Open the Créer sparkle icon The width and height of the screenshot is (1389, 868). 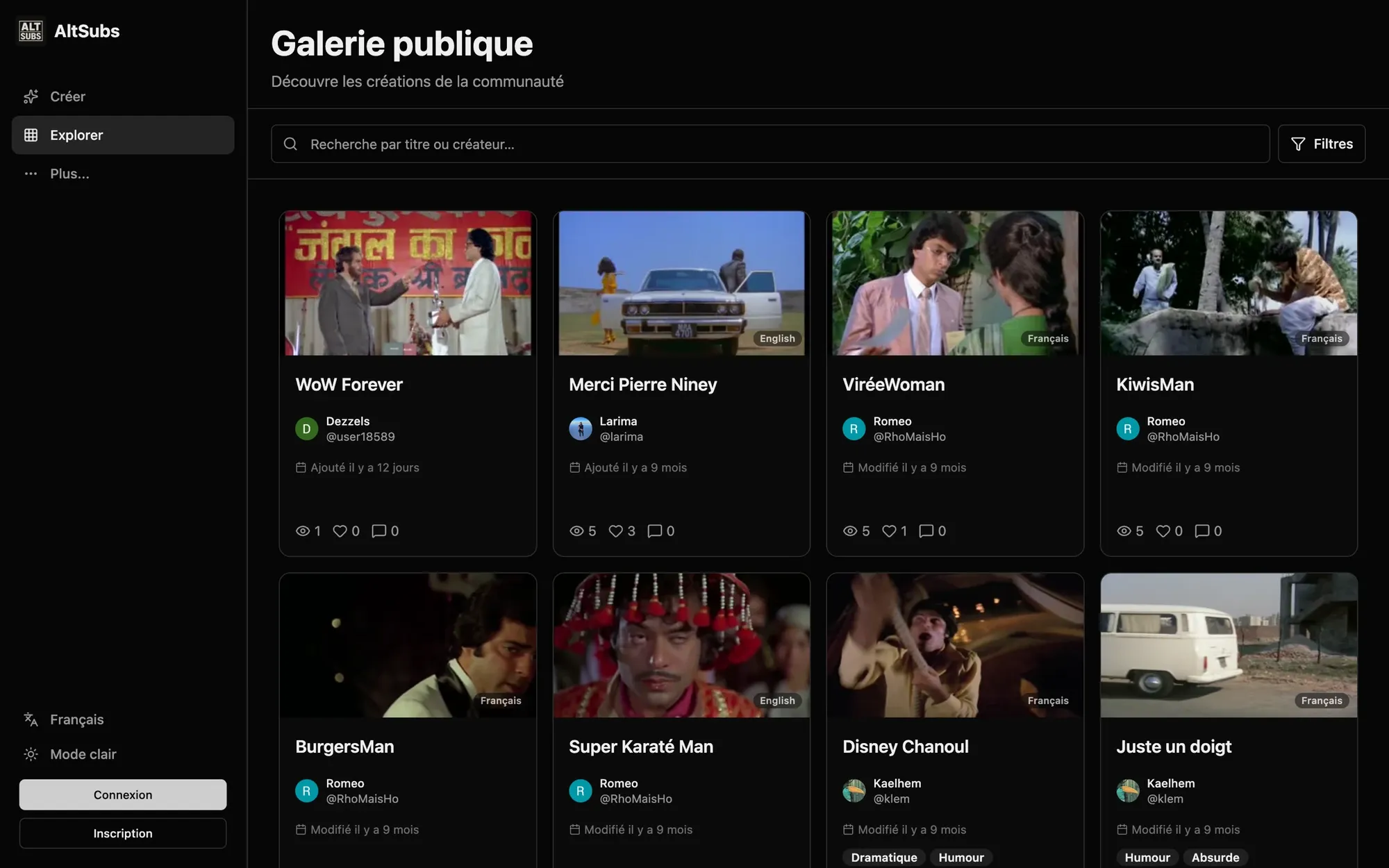click(31, 97)
